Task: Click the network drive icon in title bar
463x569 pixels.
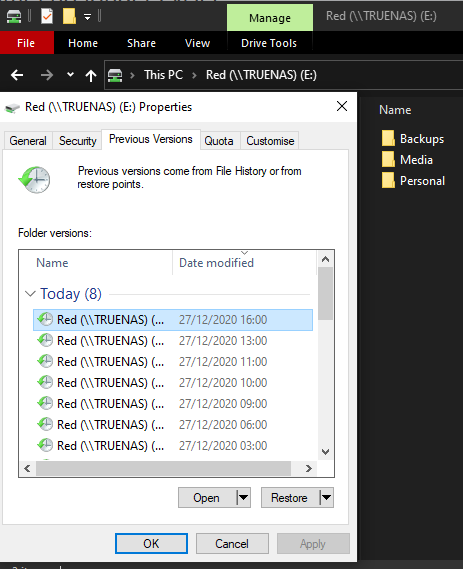Action: point(14,16)
